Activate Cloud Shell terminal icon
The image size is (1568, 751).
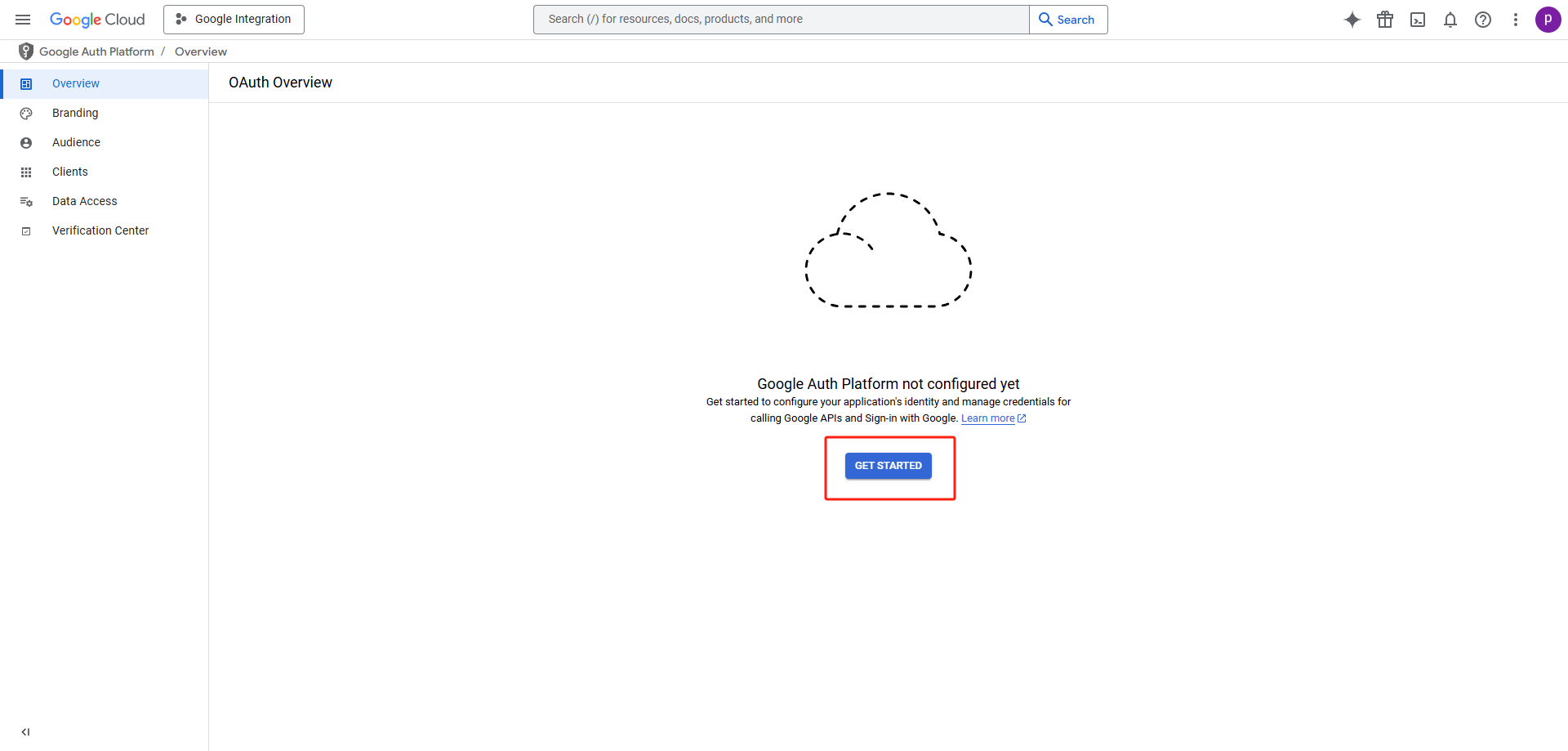coord(1418,20)
